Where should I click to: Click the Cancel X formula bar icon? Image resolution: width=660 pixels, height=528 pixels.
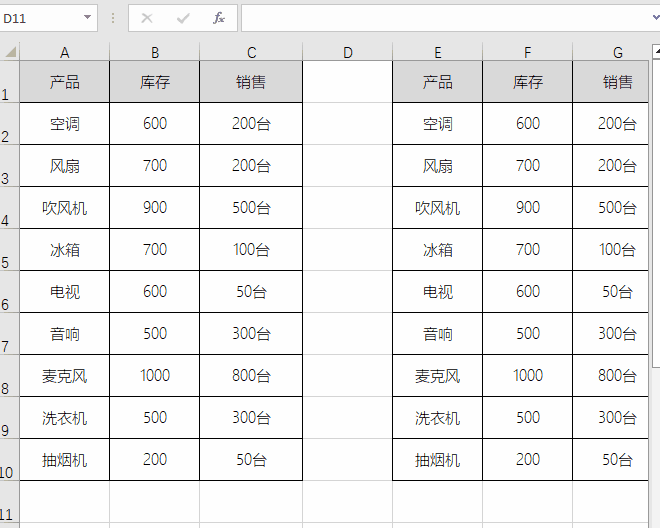click(146, 18)
